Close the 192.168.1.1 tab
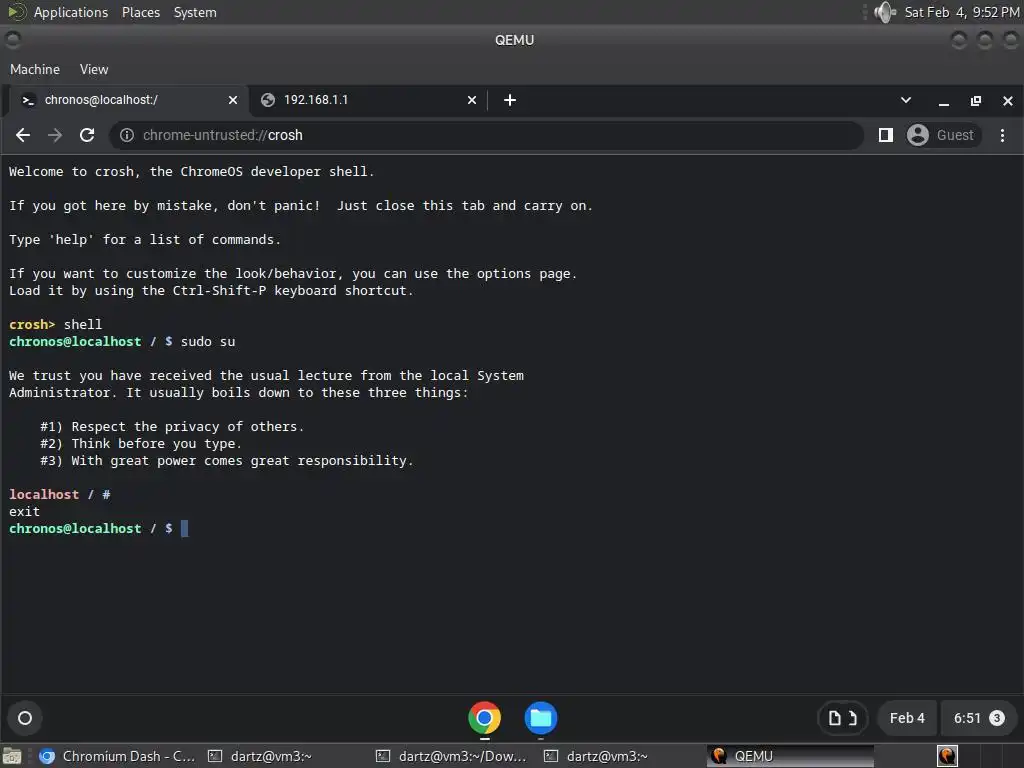This screenshot has height=768, width=1024. 472,100
